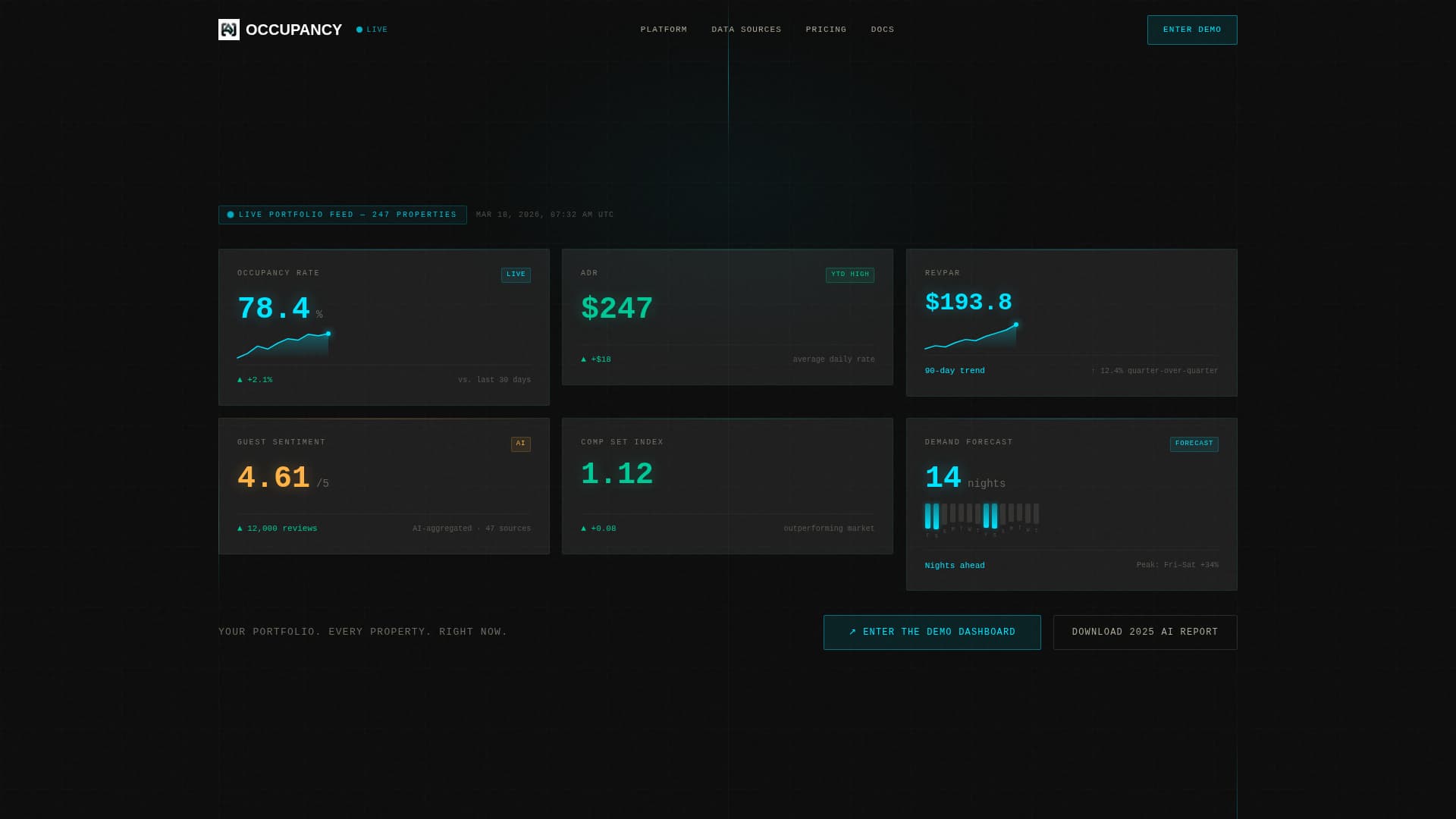Image resolution: width=1456 pixels, height=819 pixels.
Task: Click the Live Portfolio Feed badge
Action: (x=343, y=215)
